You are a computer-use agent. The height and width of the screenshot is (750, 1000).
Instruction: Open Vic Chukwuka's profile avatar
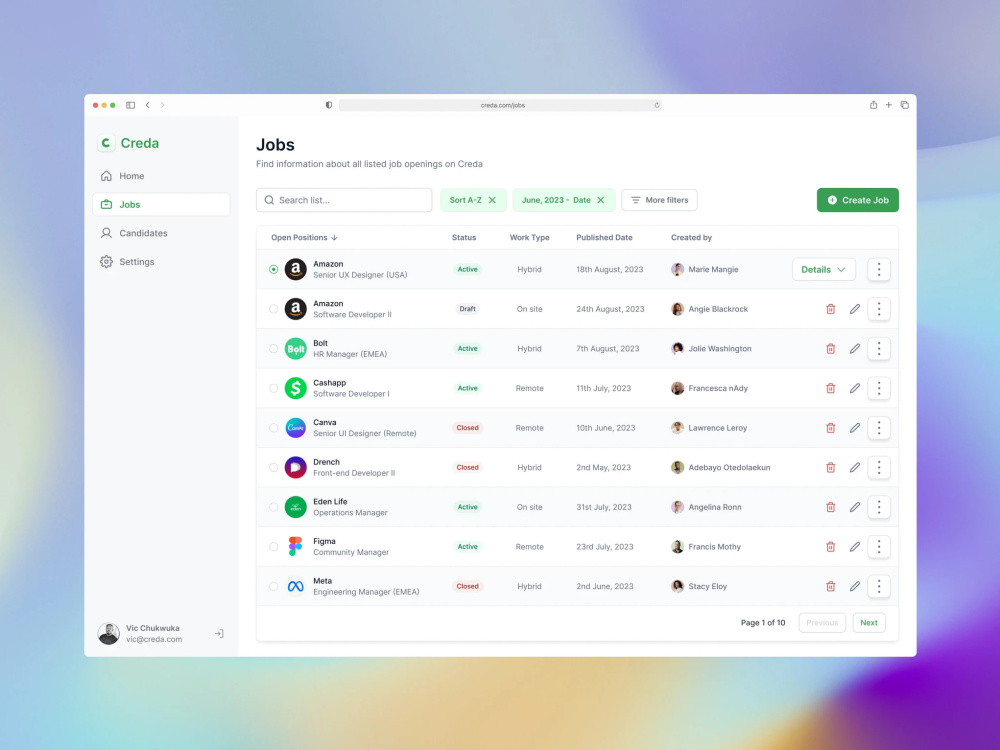point(108,633)
